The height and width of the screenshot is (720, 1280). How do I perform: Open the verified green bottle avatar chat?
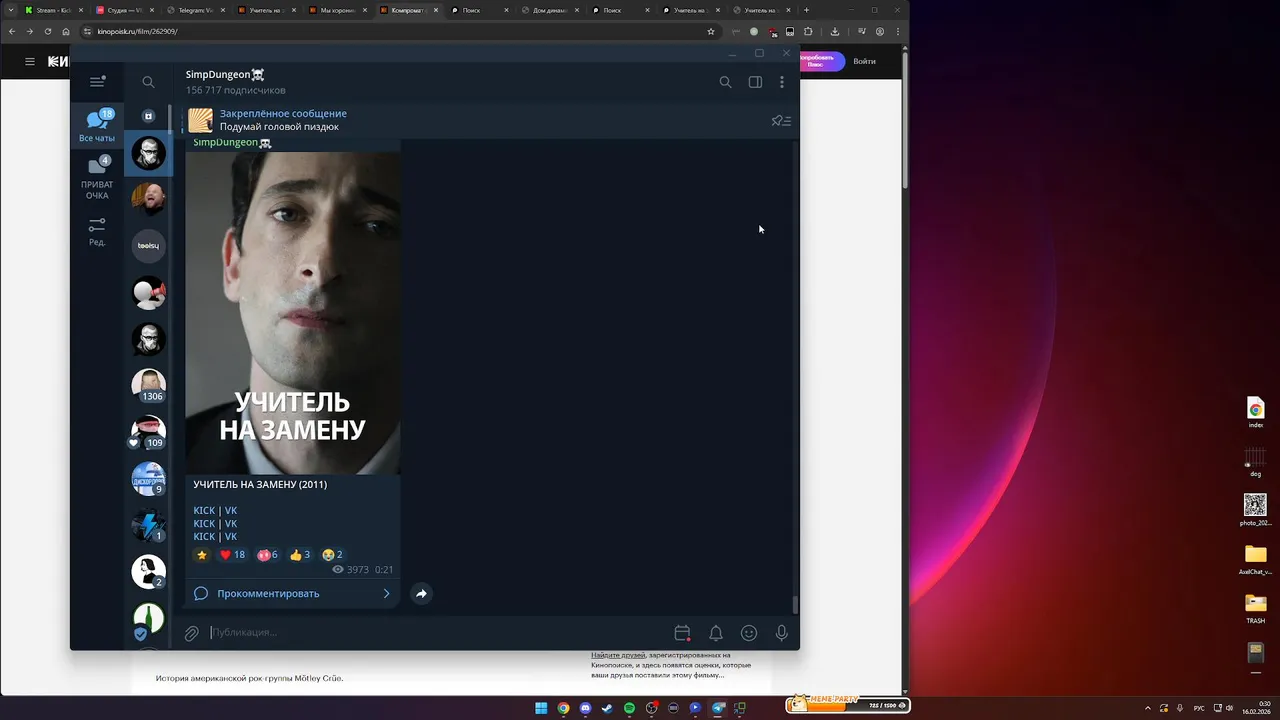[x=149, y=620]
